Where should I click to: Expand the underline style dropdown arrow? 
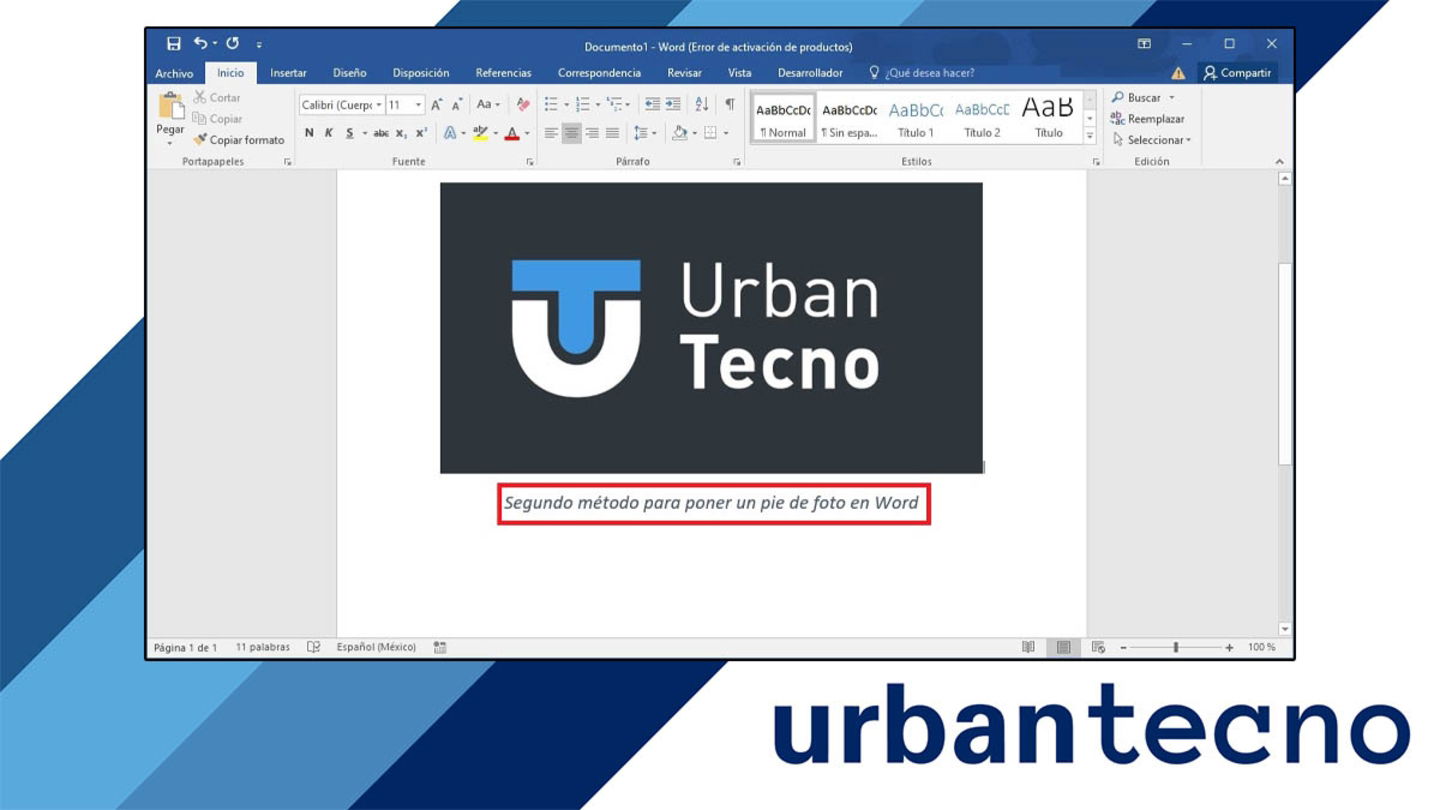tap(365, 133)
